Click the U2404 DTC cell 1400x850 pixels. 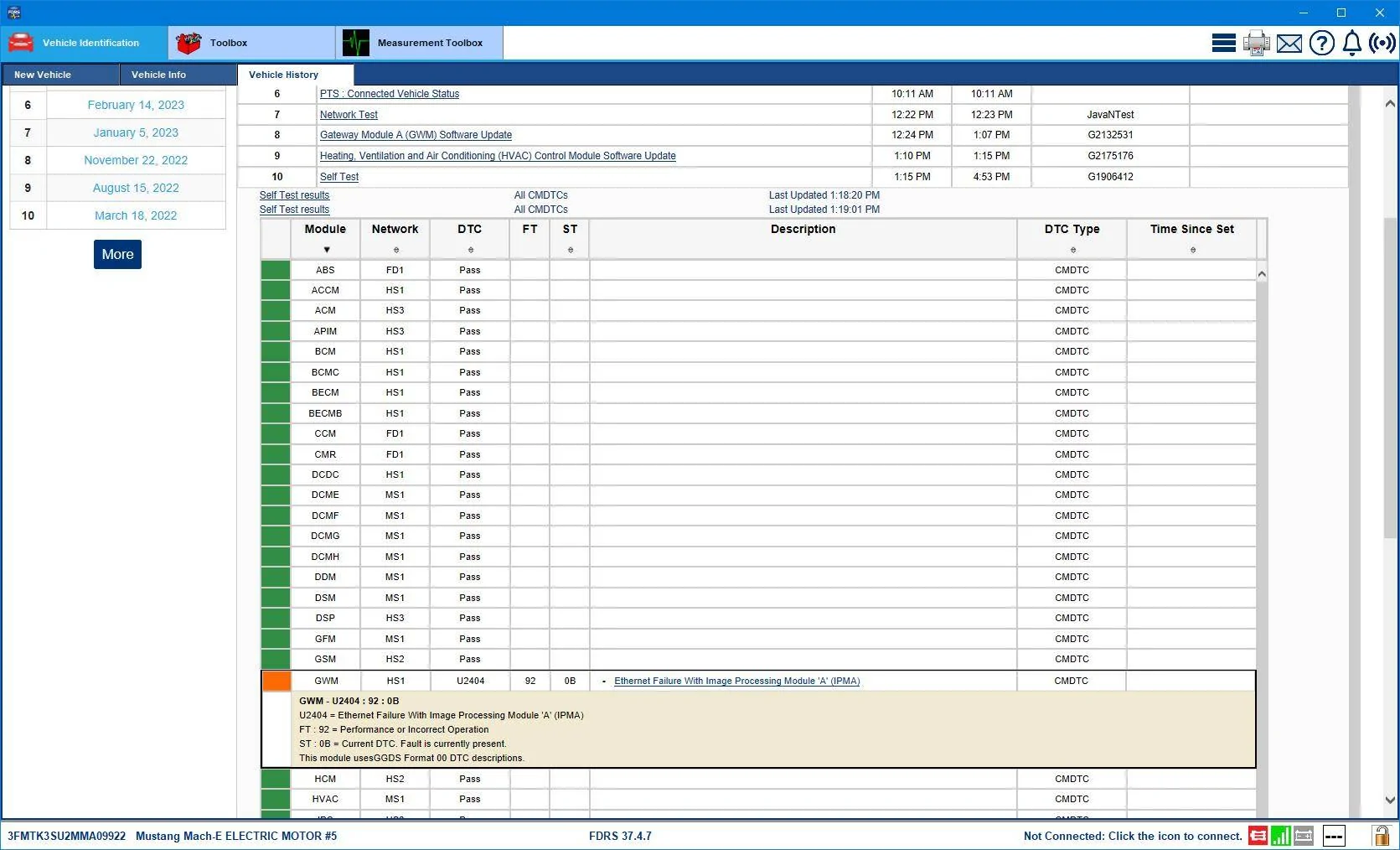(x=470, y=681)
